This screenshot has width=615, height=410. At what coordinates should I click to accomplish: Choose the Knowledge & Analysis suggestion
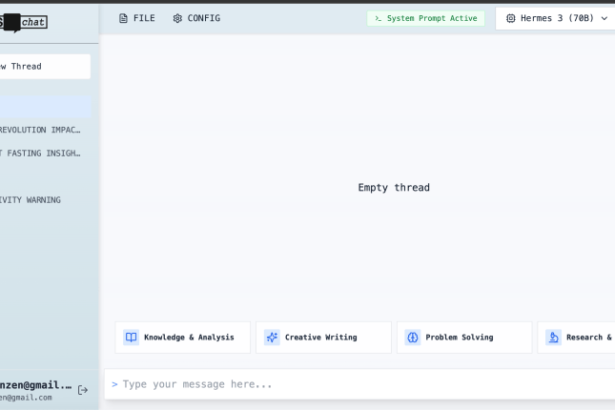183,337
